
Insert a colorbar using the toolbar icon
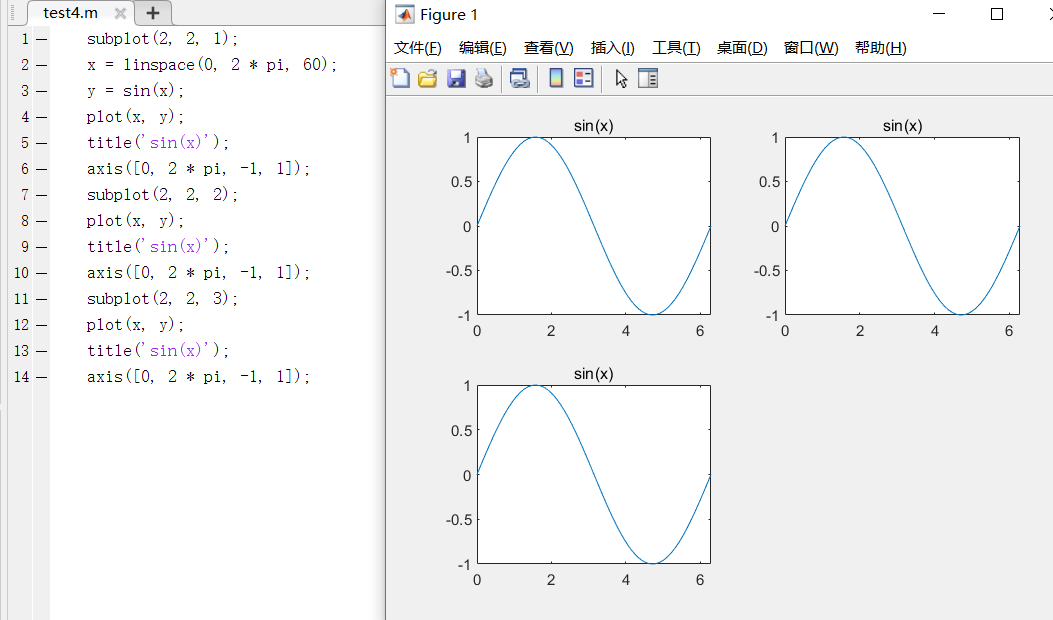tap(556, 79)
